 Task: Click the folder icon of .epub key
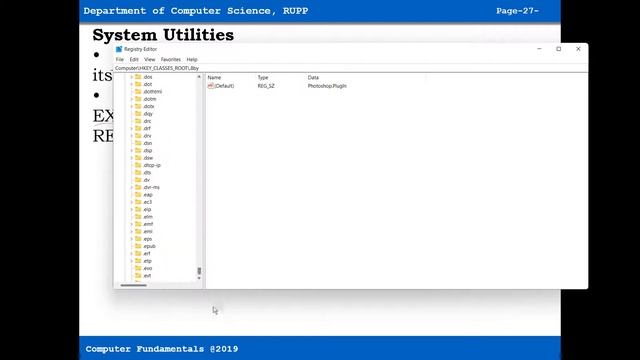pos(138,246)
